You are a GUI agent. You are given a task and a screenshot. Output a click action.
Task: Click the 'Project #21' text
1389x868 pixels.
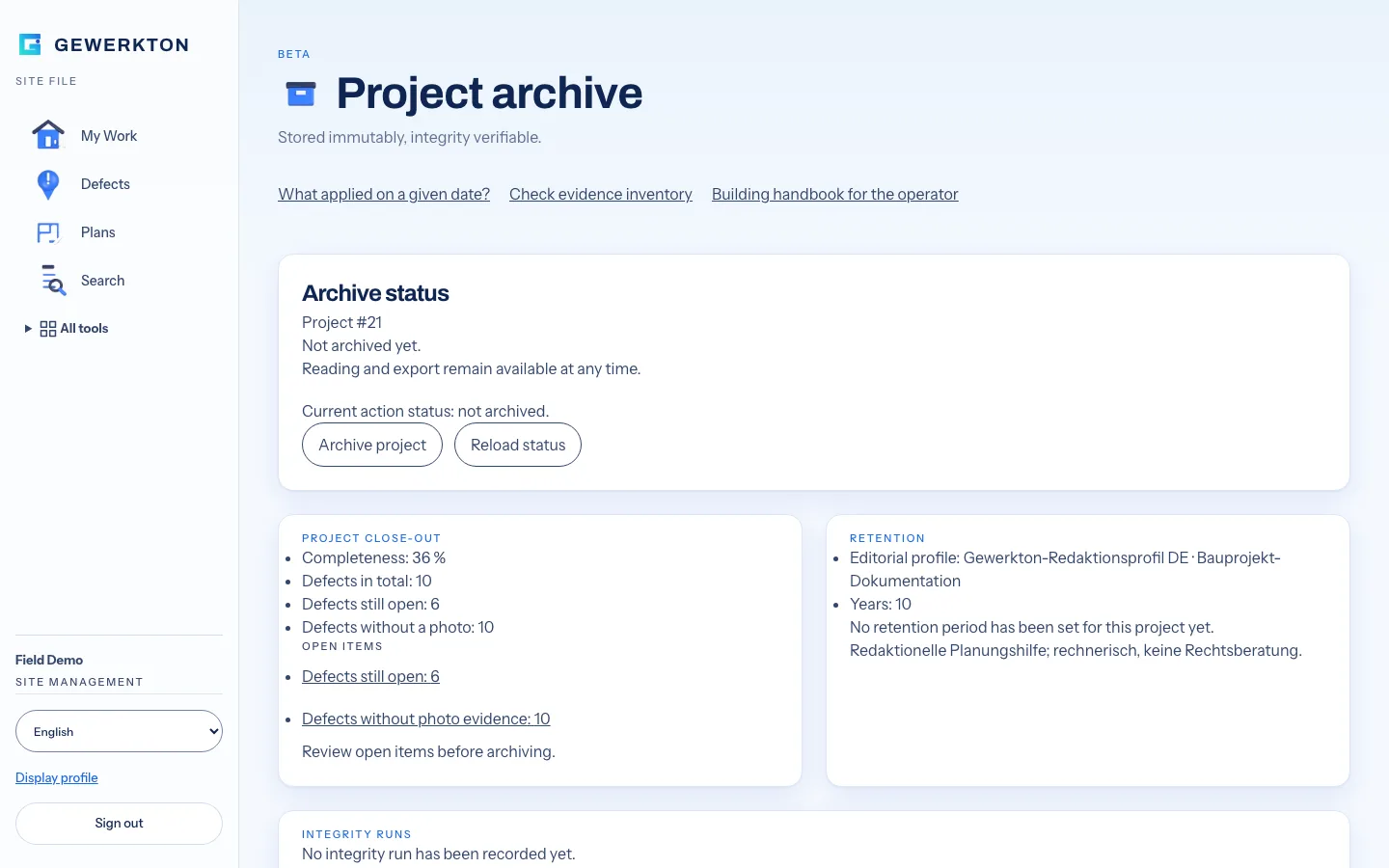point(342,322)
